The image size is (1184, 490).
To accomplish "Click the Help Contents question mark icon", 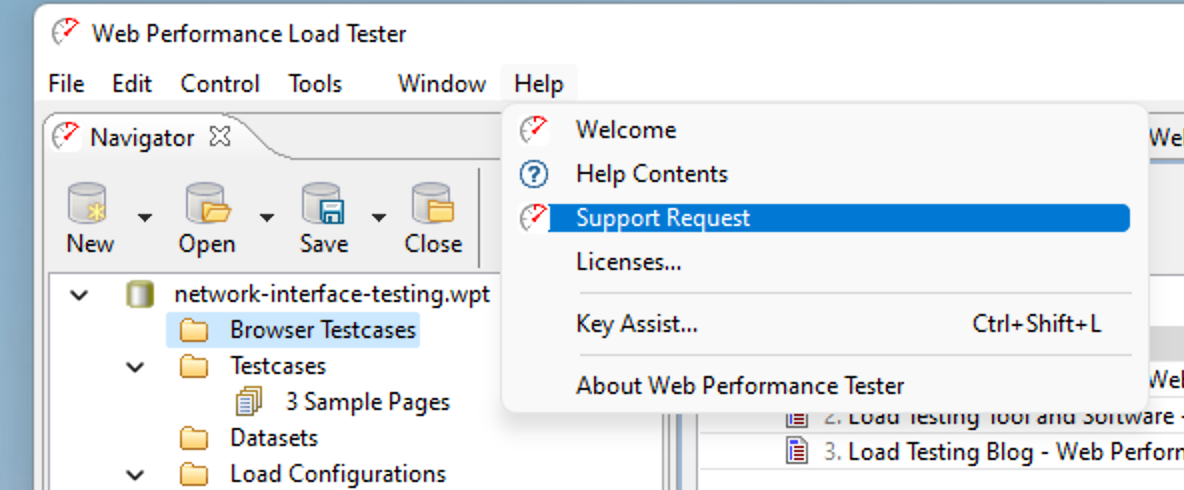I will point(534,174).
